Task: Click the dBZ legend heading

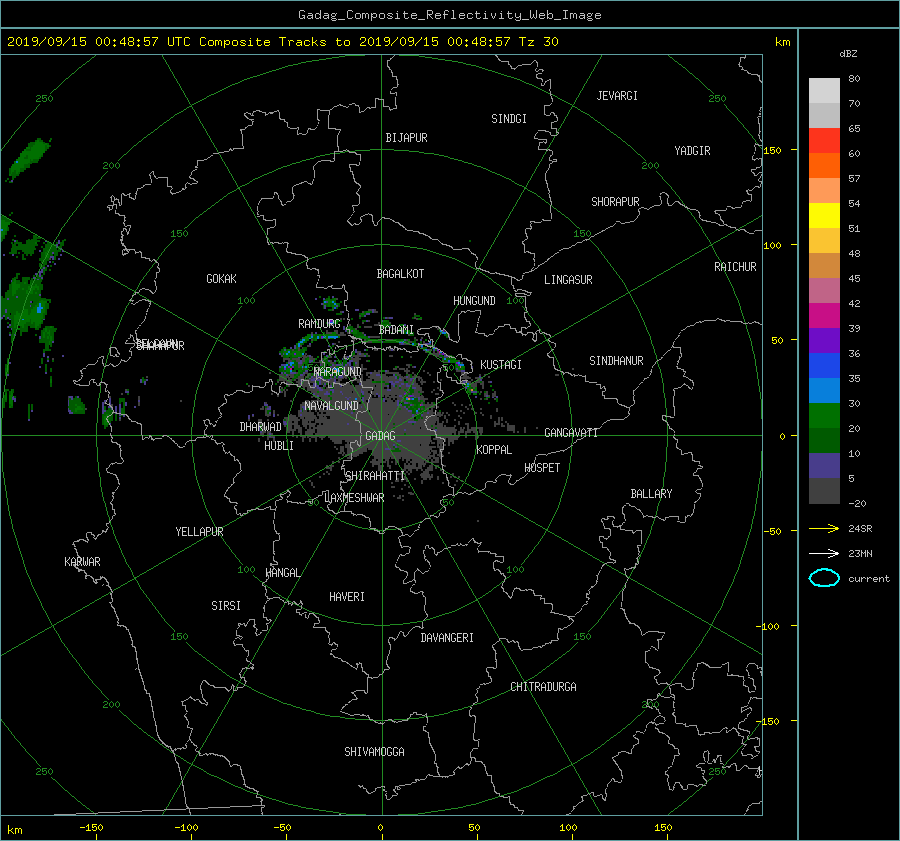Action: [848, 54]
